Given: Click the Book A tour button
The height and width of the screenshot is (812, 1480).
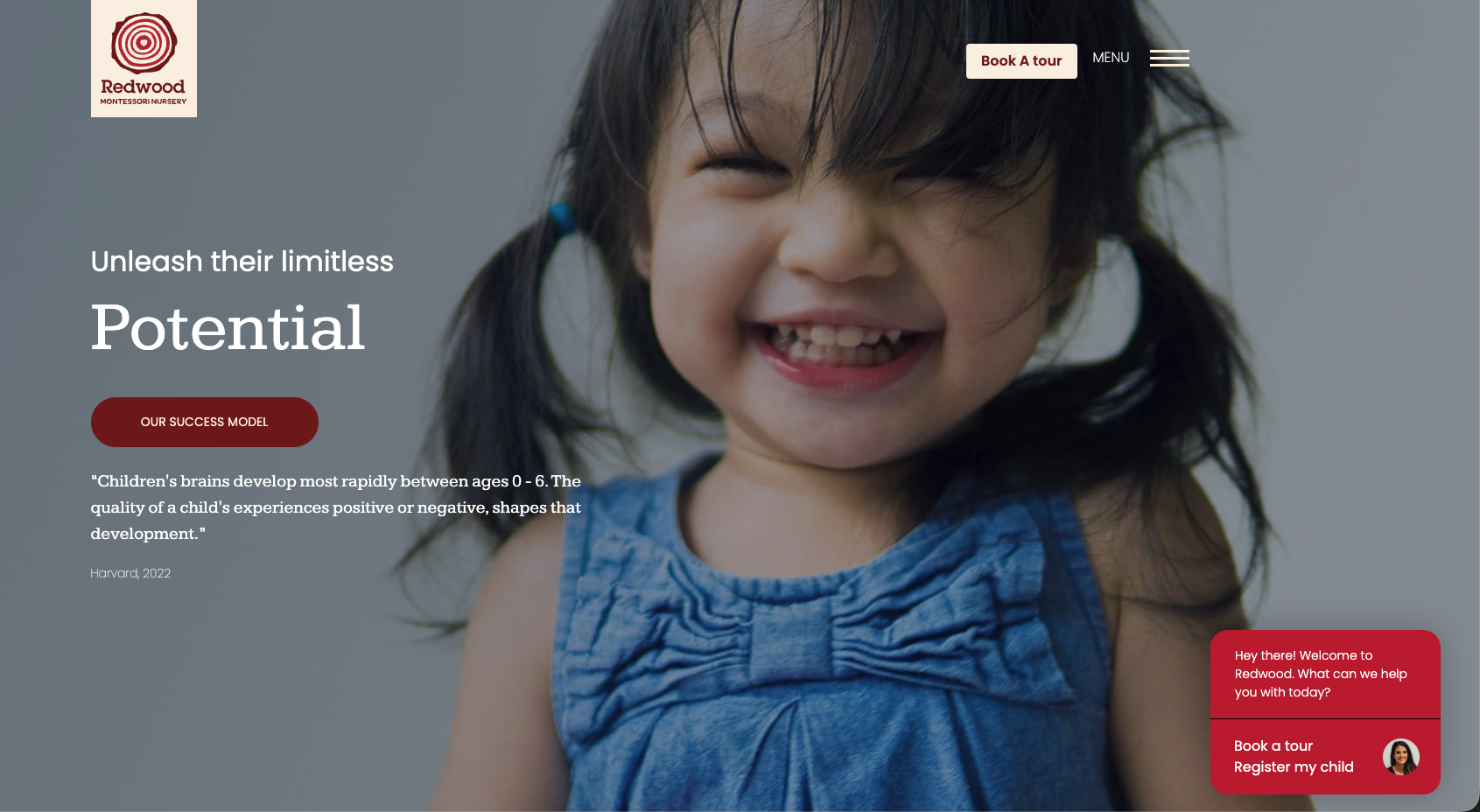Looking at the screenshot, I should tap(1021, 61).
